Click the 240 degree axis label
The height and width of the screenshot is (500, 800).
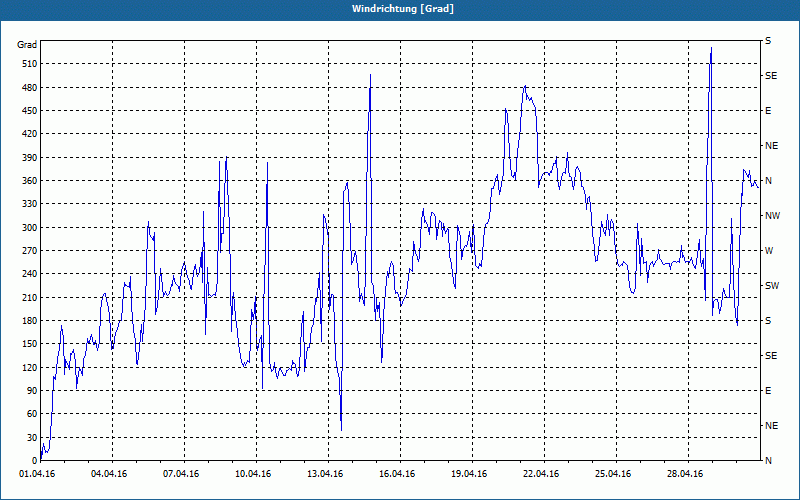30,274
